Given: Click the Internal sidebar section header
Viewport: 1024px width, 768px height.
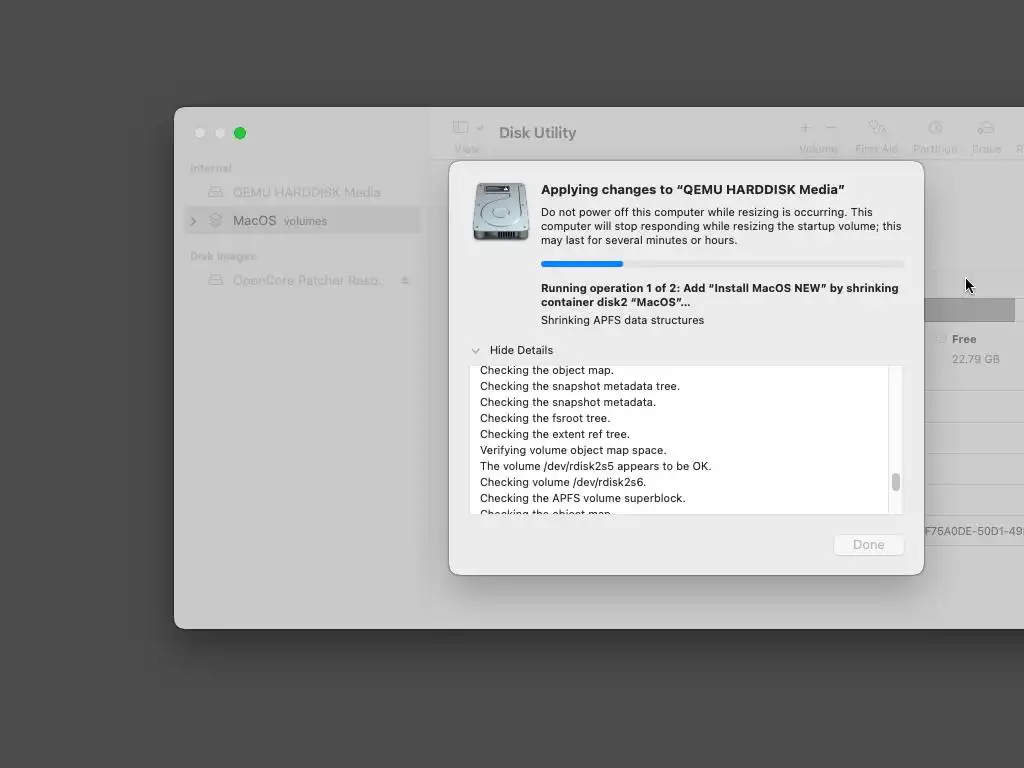Looking at the screenshot, I should click(x=210, y=168).
